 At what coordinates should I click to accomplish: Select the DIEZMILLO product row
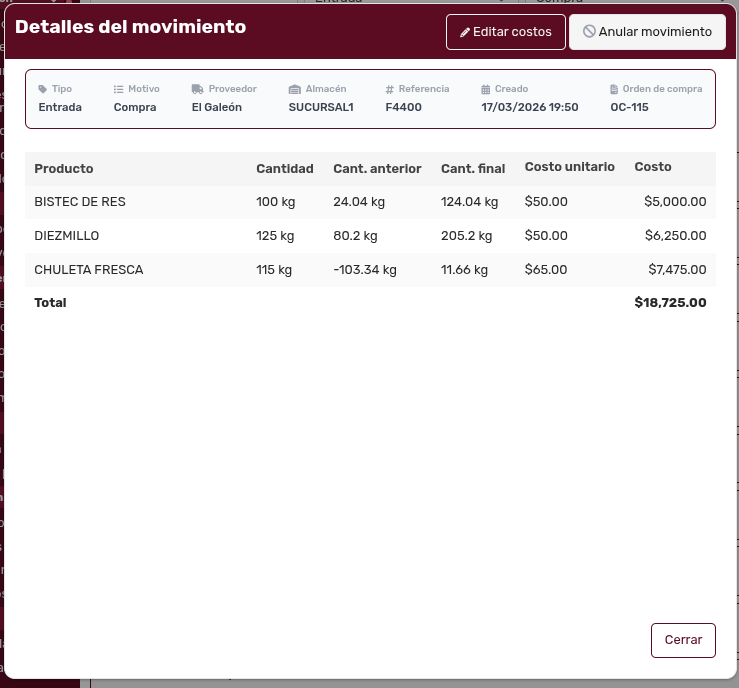[67, 236]
